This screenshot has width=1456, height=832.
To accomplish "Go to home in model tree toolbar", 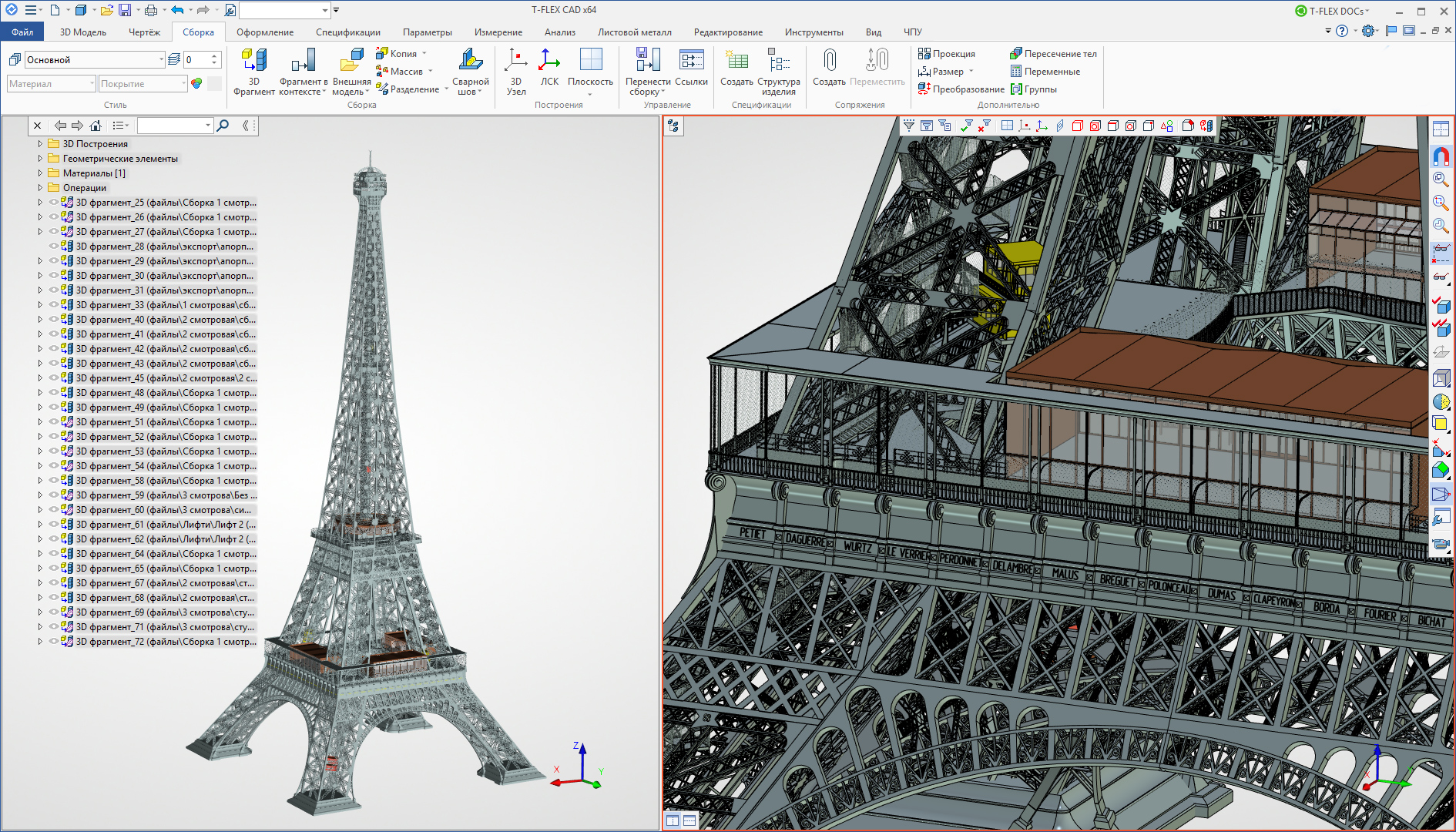I will click(96, 125).
